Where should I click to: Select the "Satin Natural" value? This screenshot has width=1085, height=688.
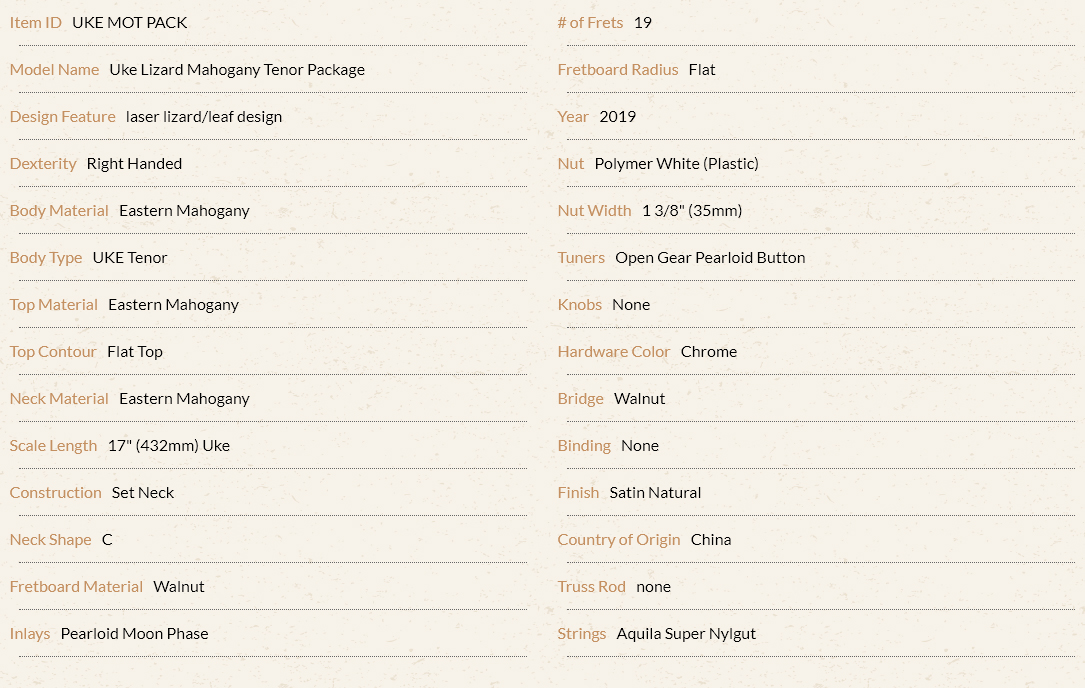(655, 494)
